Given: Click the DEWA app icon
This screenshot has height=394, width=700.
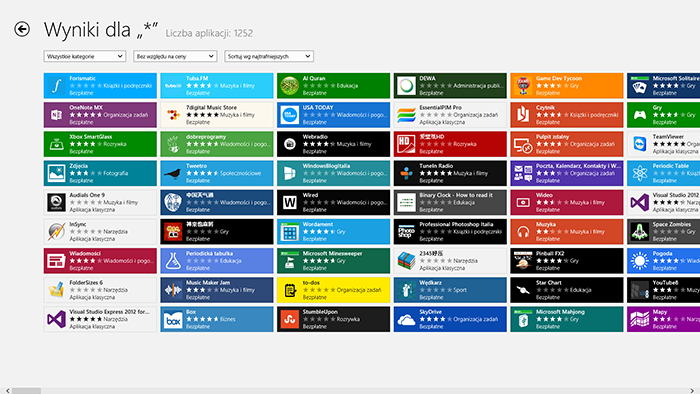Looking at the screenshot, I should 406,86.
